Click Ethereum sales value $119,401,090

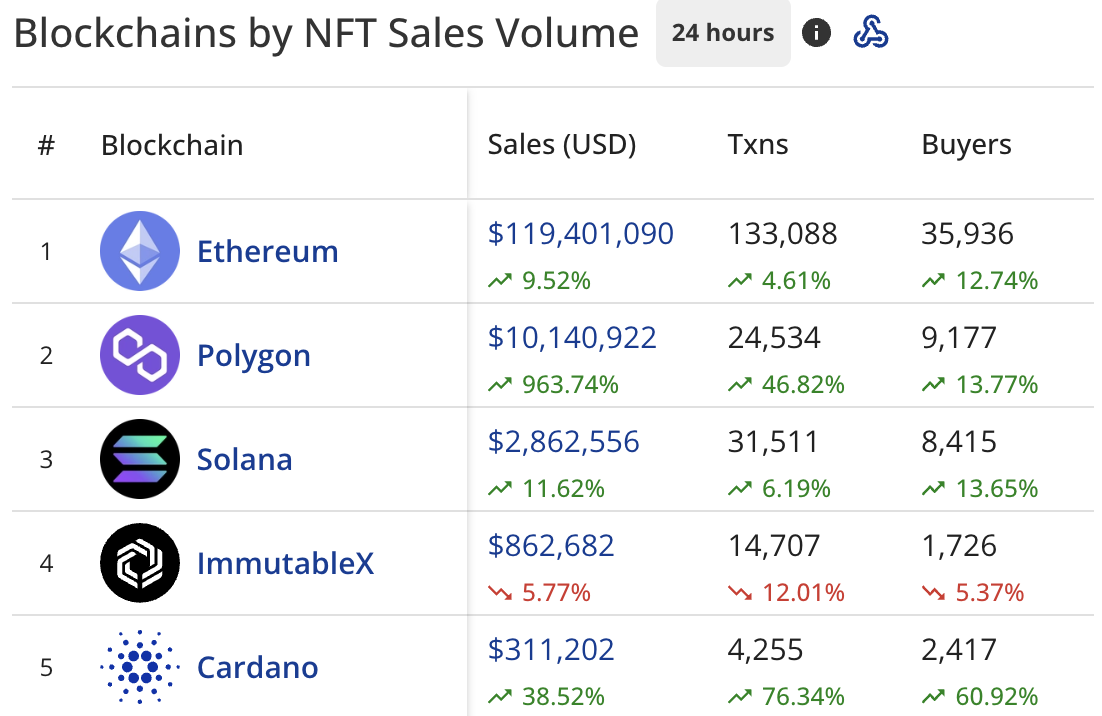pos(581,233)
